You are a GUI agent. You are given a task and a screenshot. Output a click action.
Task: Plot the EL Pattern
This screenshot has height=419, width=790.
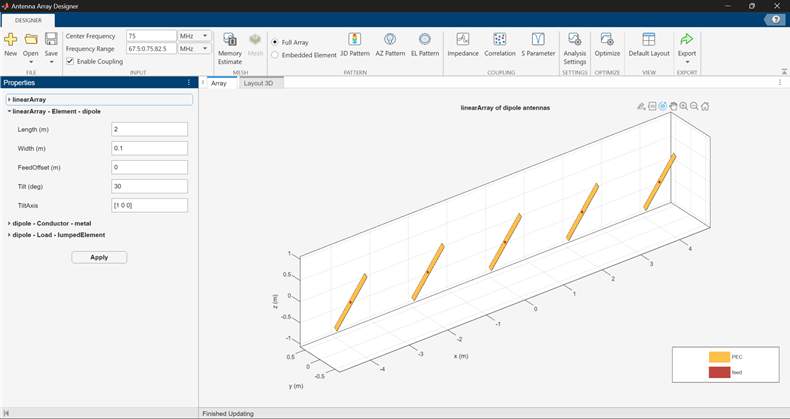pos(425,45)
